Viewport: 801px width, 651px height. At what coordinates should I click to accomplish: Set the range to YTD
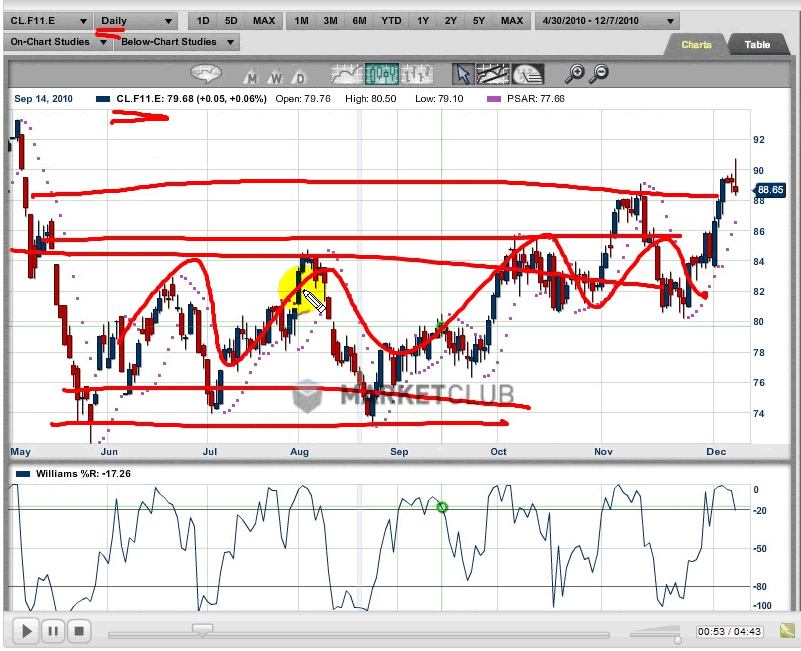(391, 21)
